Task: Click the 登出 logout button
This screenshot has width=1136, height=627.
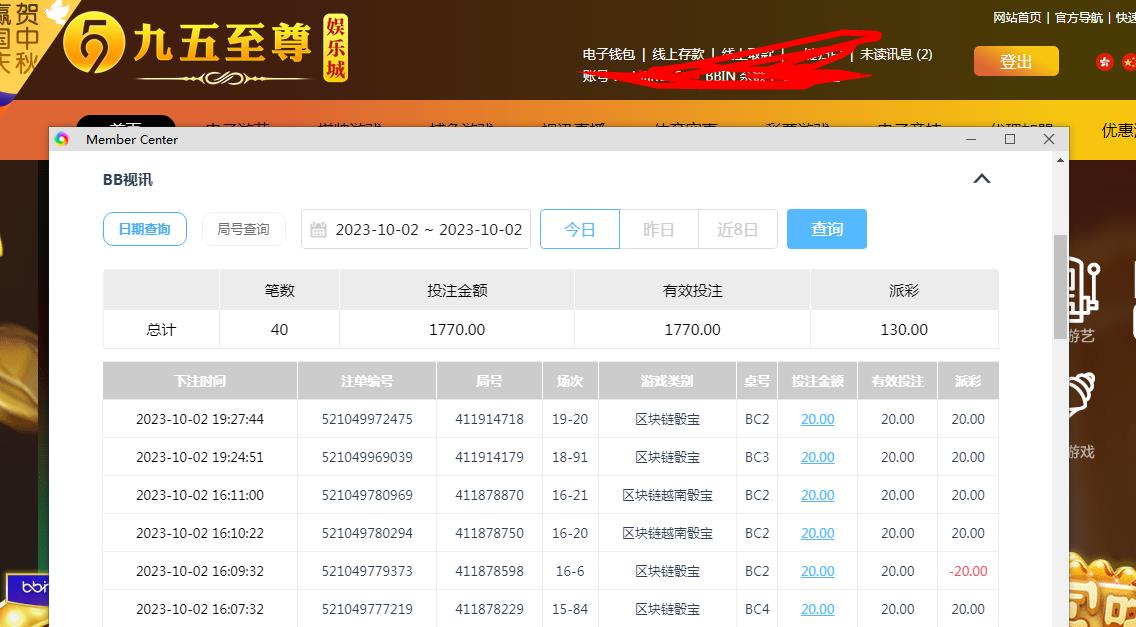Action: [1016, 62]
